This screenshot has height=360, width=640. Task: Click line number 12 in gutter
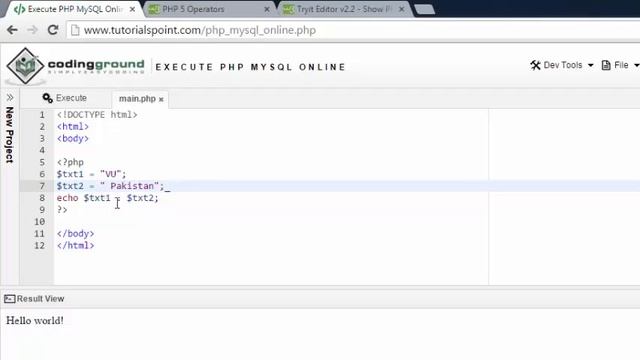(39, 245)
